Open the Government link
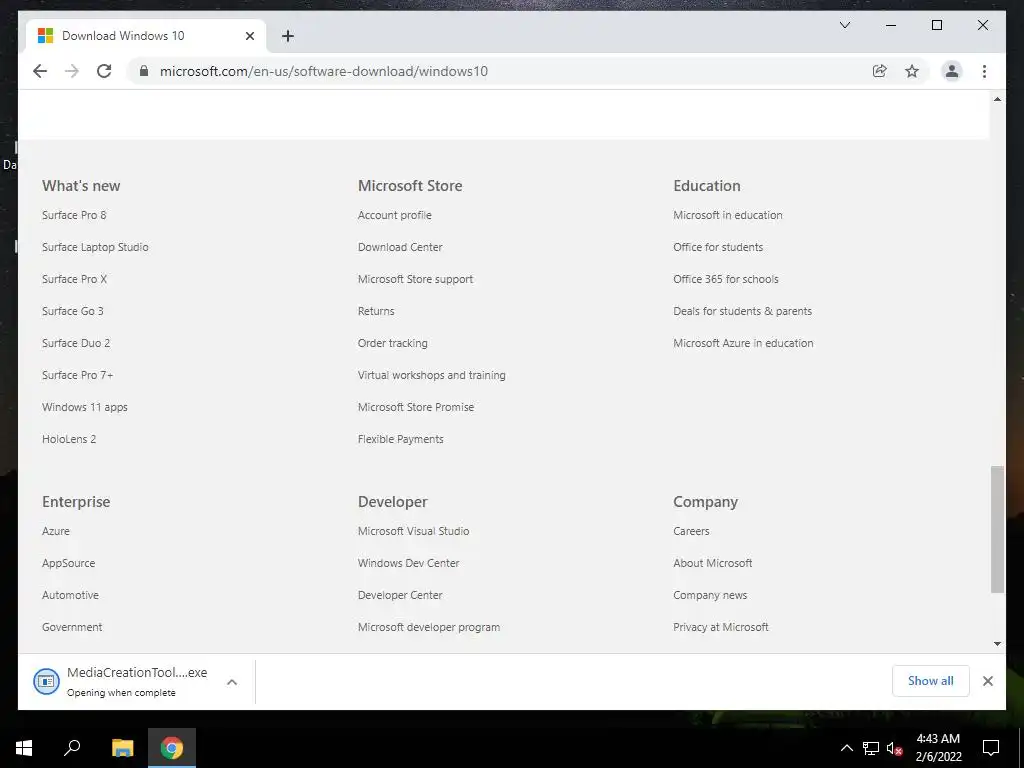Image resolution: width=1024 pixels, height=768 pixels. [72, 627]
